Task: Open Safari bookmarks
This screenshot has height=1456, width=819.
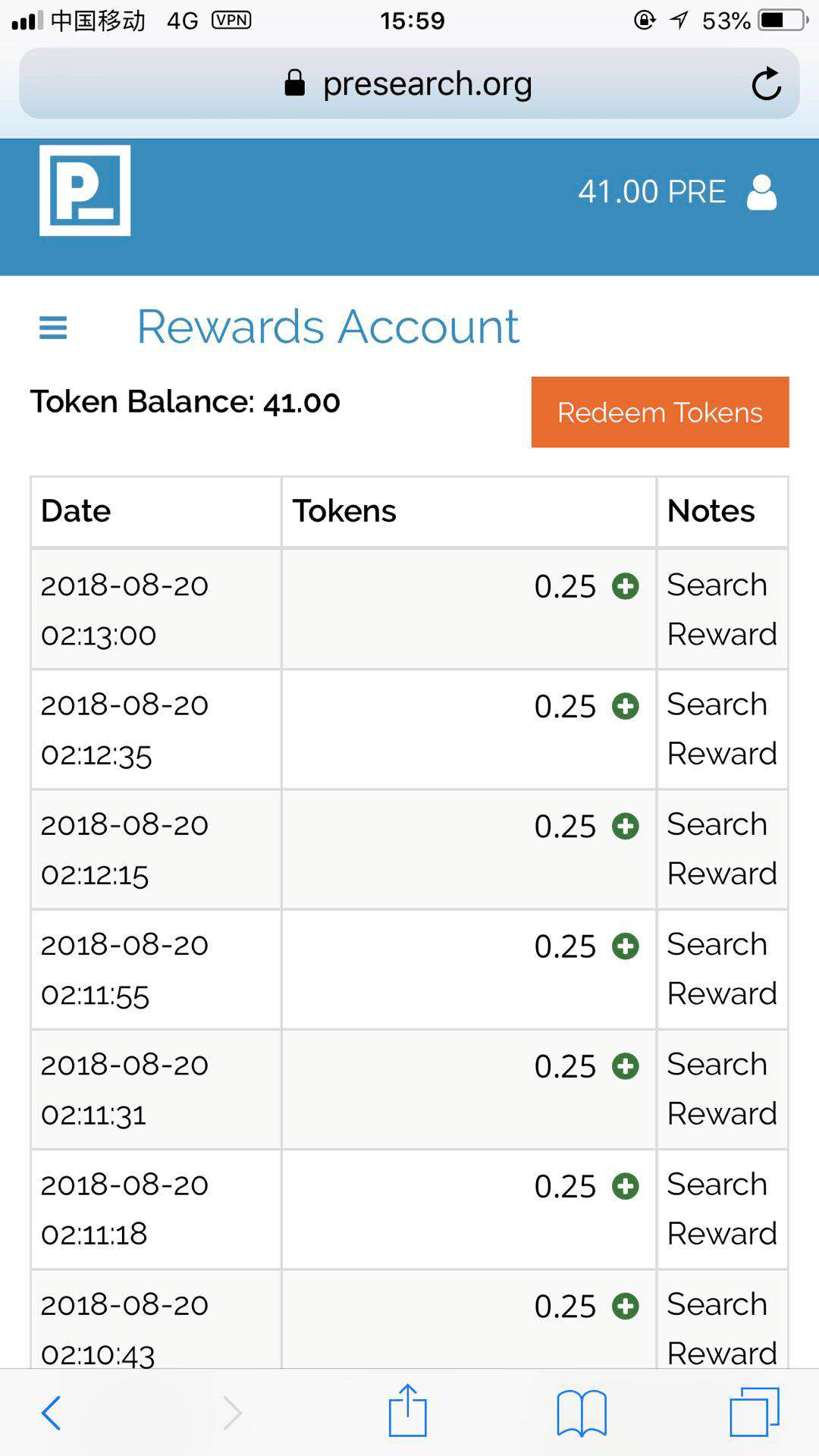Action: click(582, 1413)
